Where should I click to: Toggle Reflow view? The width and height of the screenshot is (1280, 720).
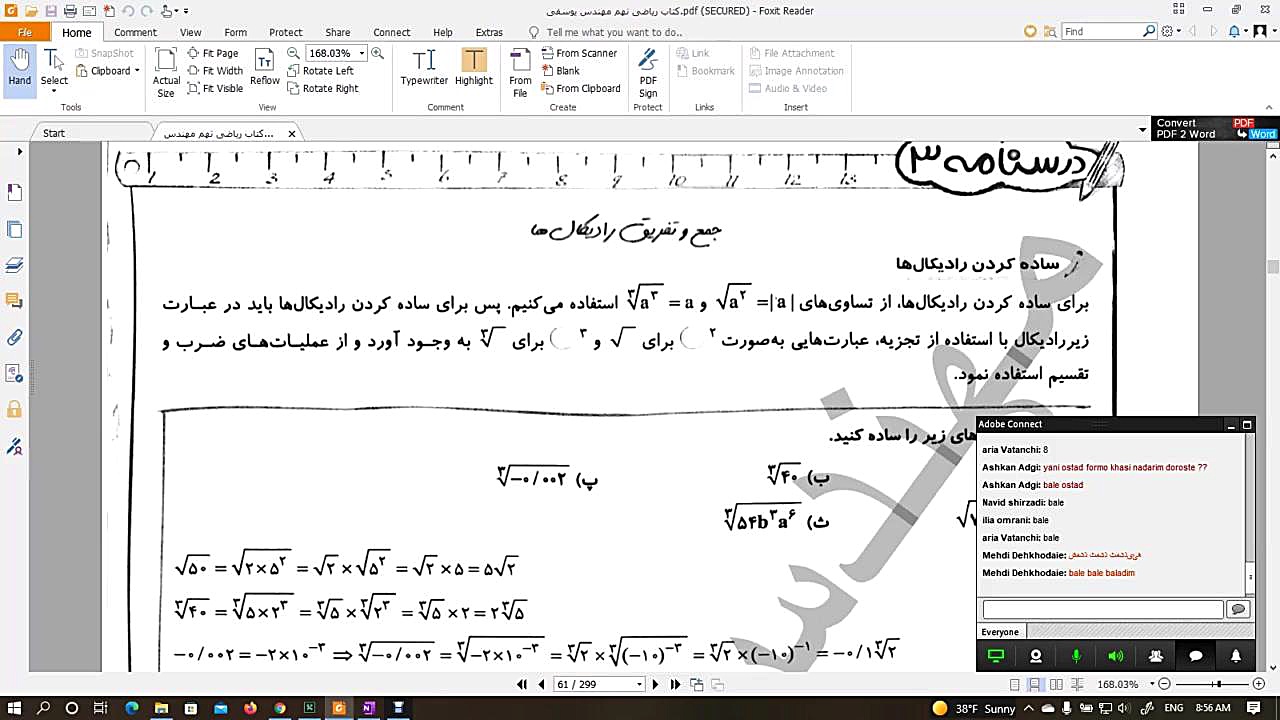tap(265, 68)
